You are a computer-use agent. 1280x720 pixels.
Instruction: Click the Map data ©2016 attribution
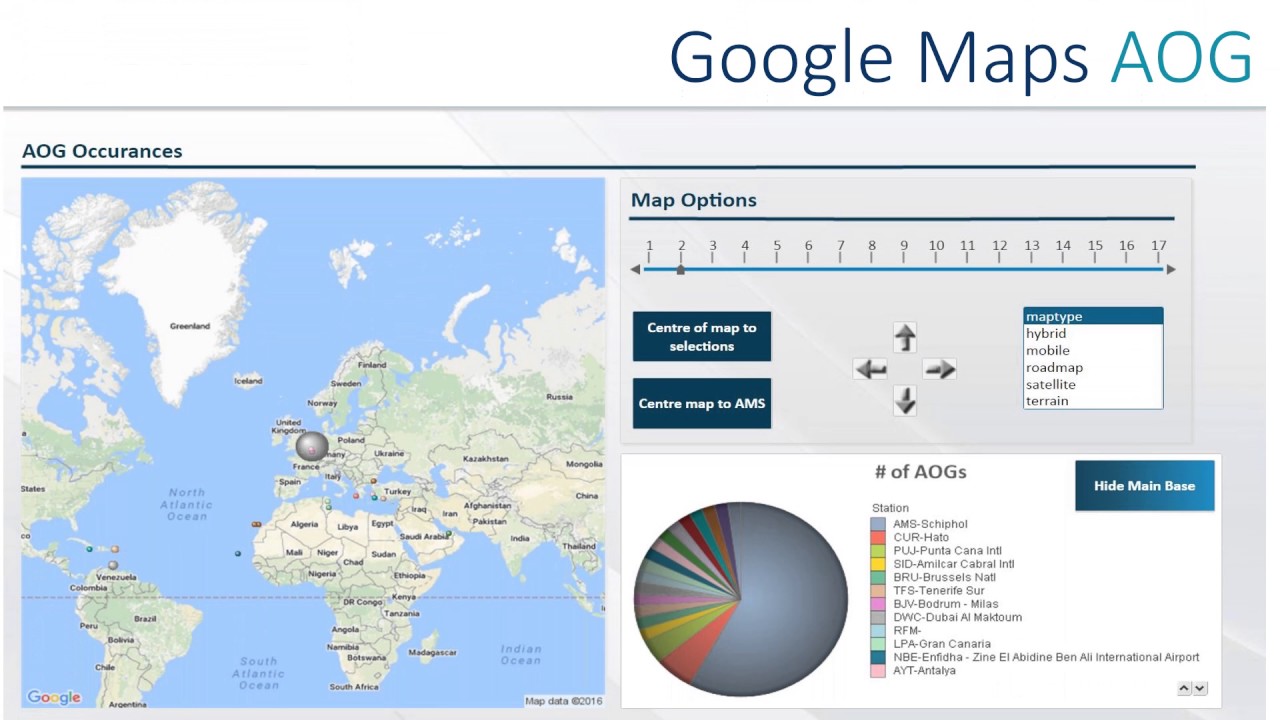564,701
